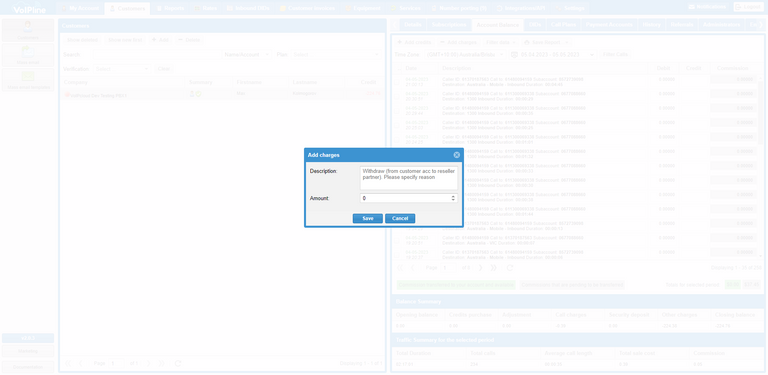Click Show new first button

(125, 40)
